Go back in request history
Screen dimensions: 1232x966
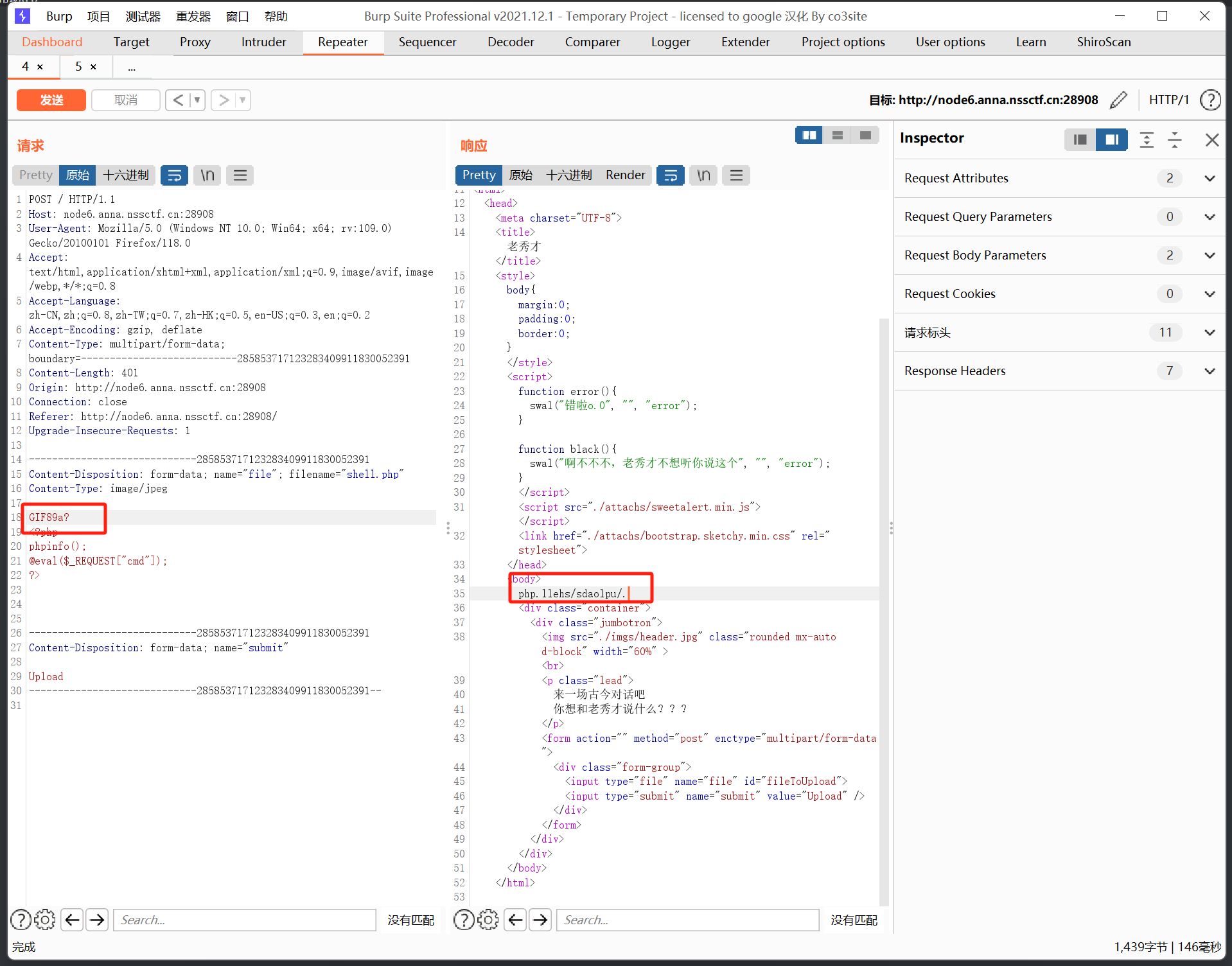[x=178, y=100]
